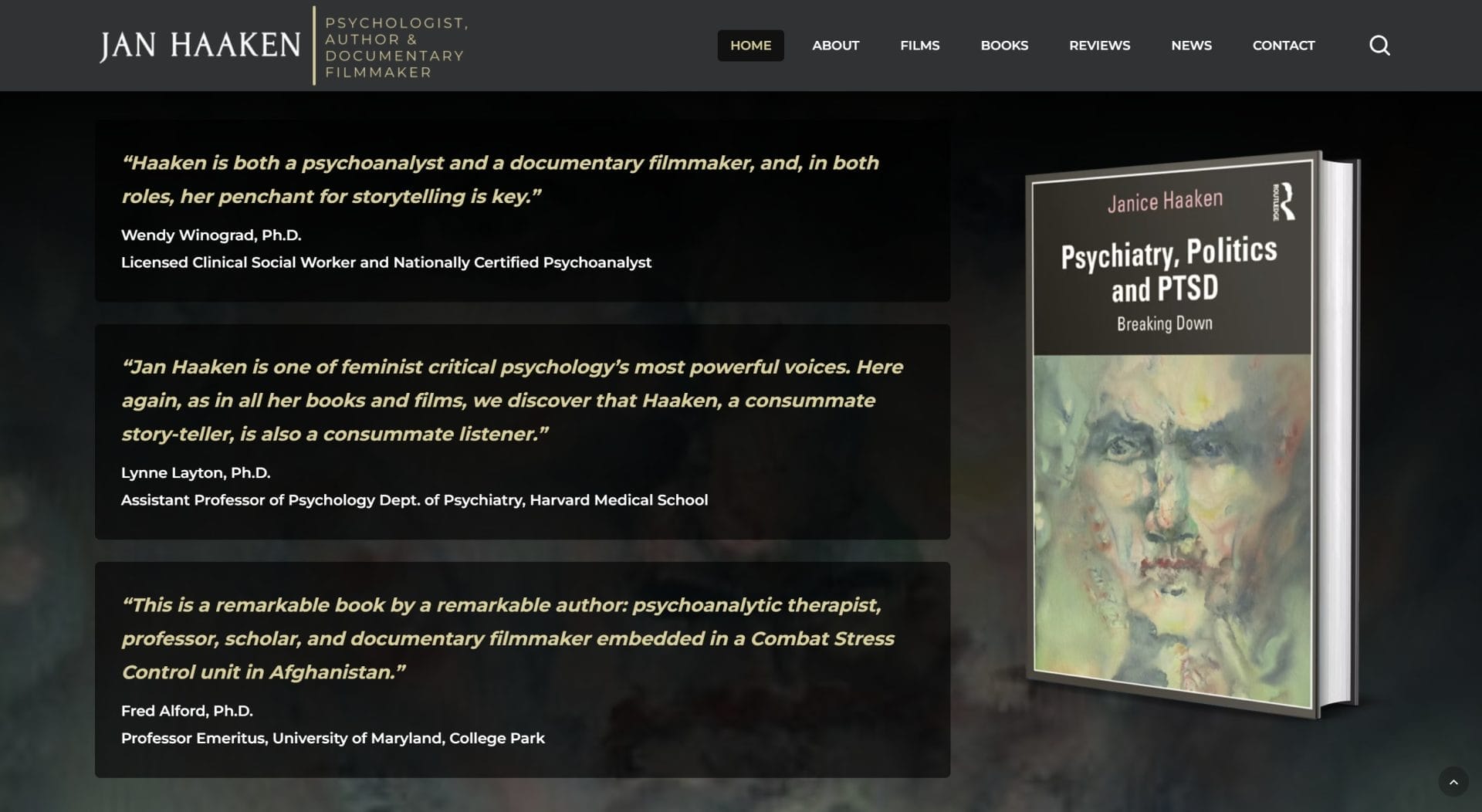The height and width of the screenshot is (812, 1482).
Task: Click the reviewer name Lynne Layton, Ph.D.
Action: click(195, 472)
